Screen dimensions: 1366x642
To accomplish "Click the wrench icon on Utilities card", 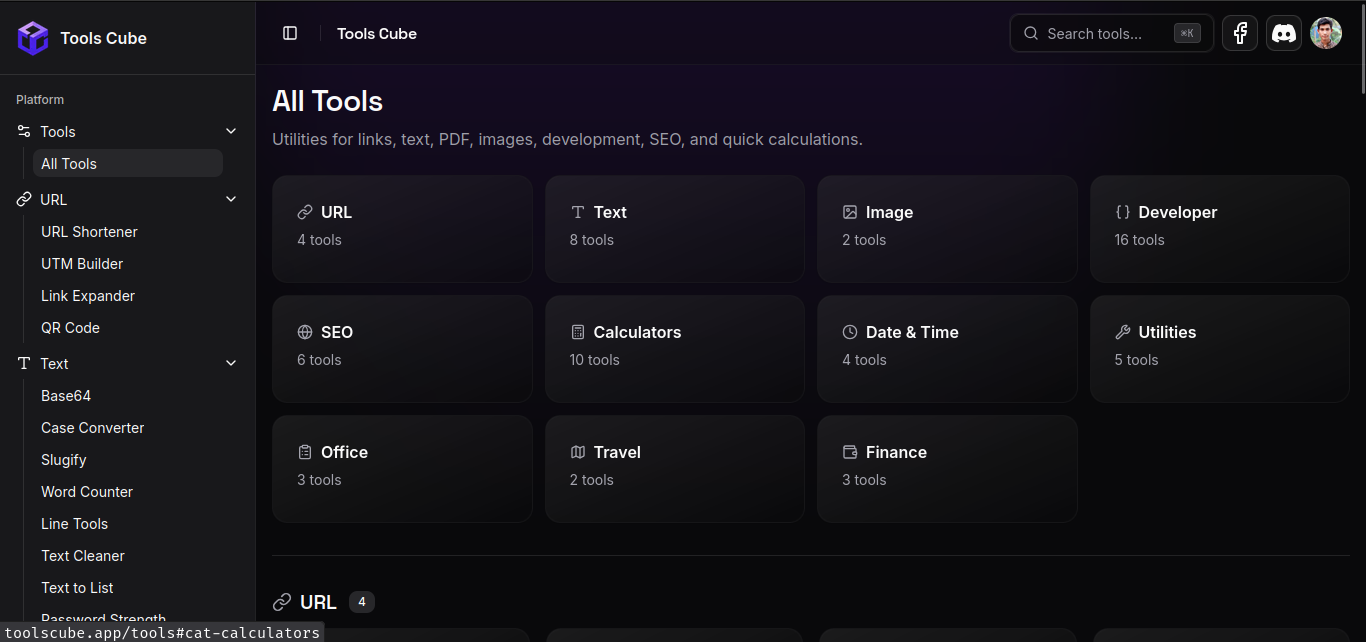I will [1123, 332].
